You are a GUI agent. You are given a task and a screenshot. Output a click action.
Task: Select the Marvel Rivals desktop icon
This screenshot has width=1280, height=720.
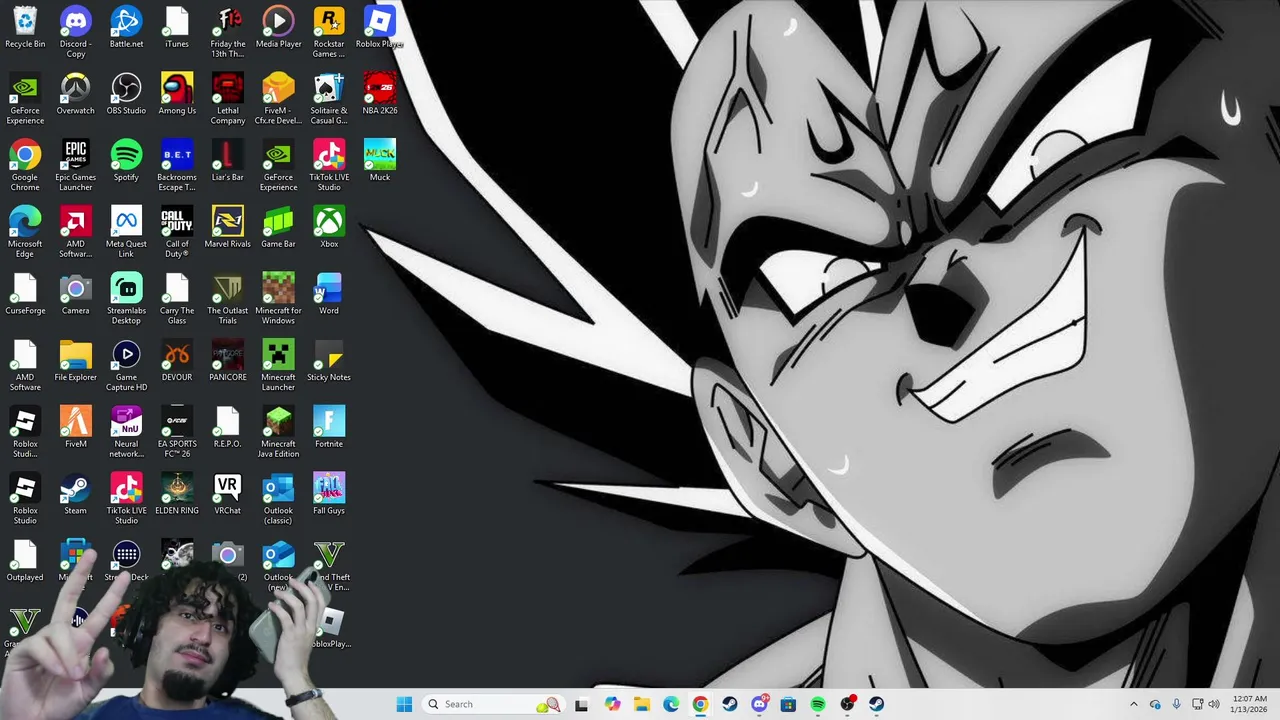coord(228,227)
